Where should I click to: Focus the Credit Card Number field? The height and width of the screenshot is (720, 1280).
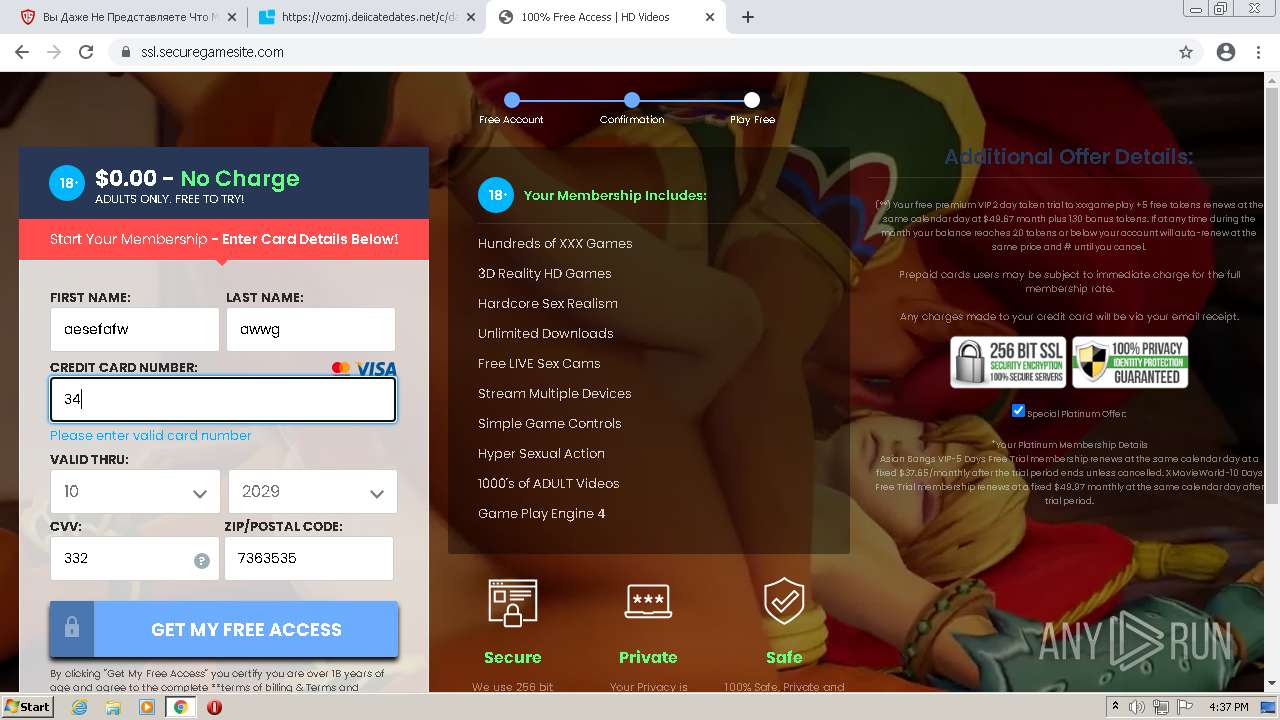pos(223,399)
